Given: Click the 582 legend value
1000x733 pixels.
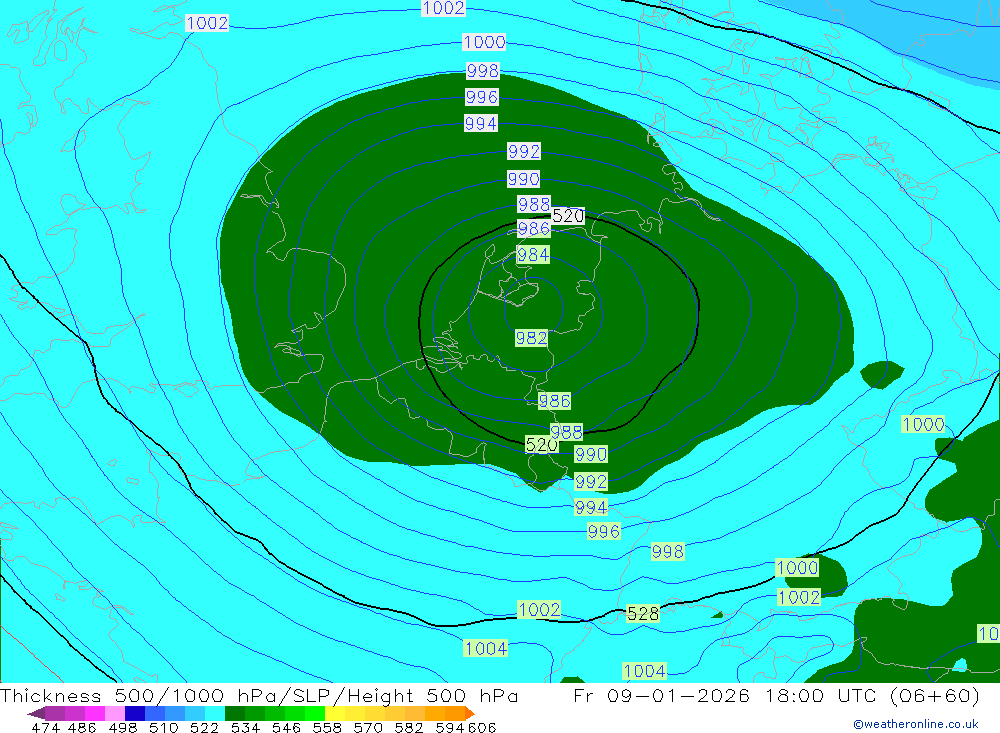Looking at the screenshot, I should pos(409,728).
